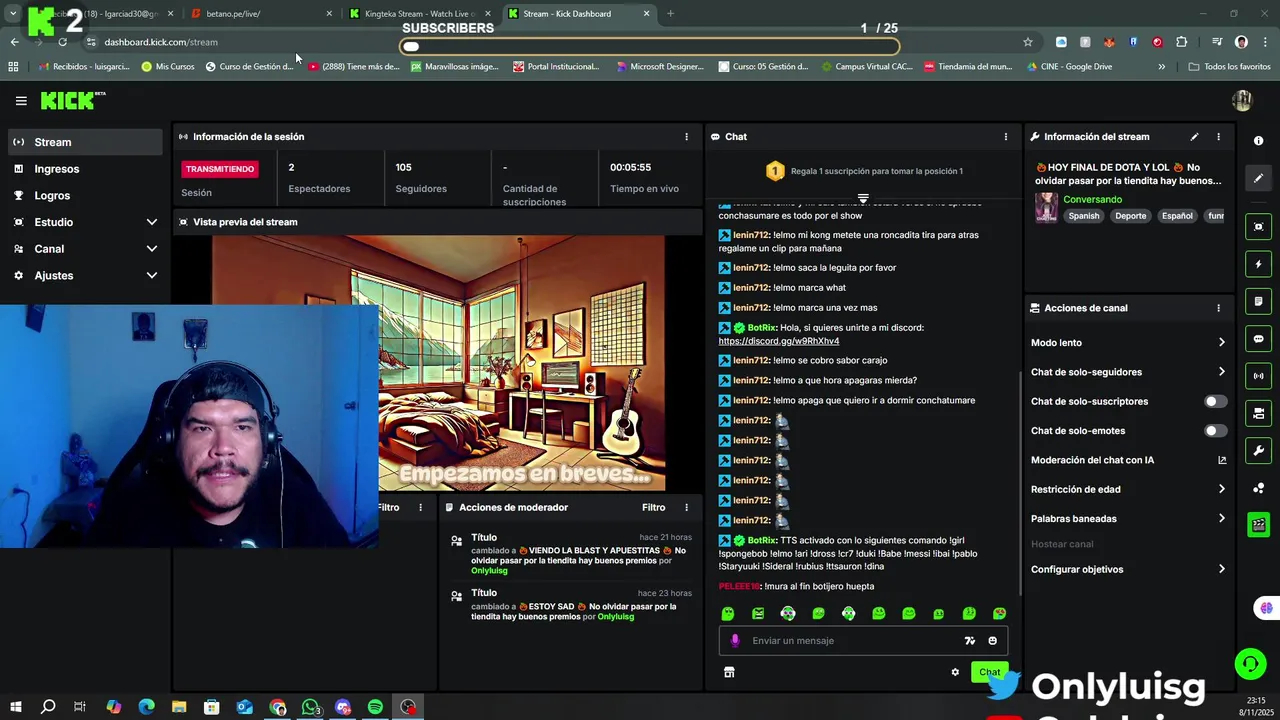Open File Explorer from the taskbar

pyautogui.click(x=179, y=707)
